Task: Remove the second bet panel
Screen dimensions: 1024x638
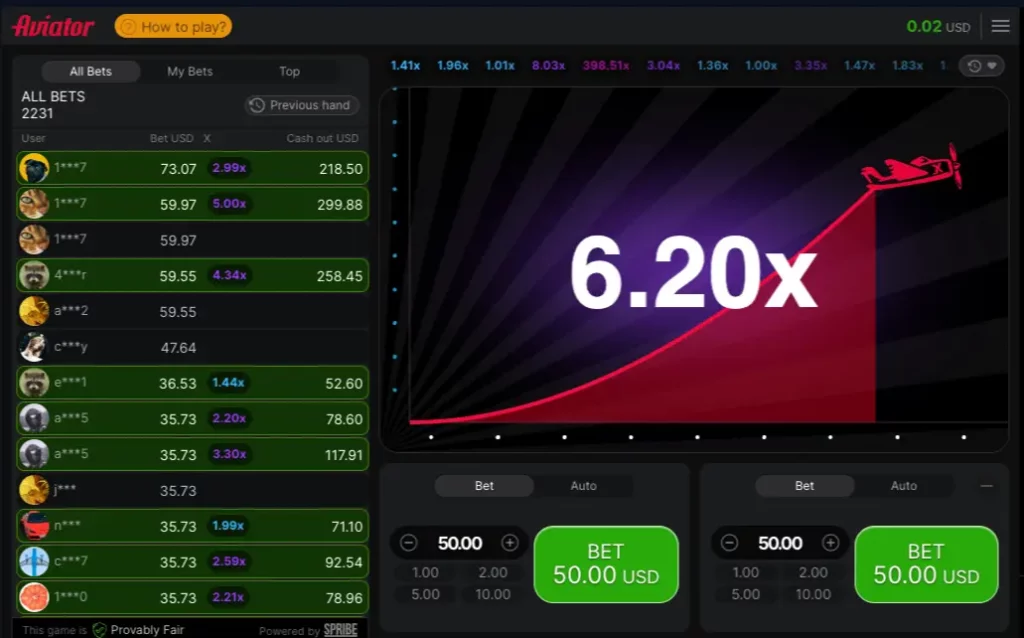Action: click(x=987, y=486)
